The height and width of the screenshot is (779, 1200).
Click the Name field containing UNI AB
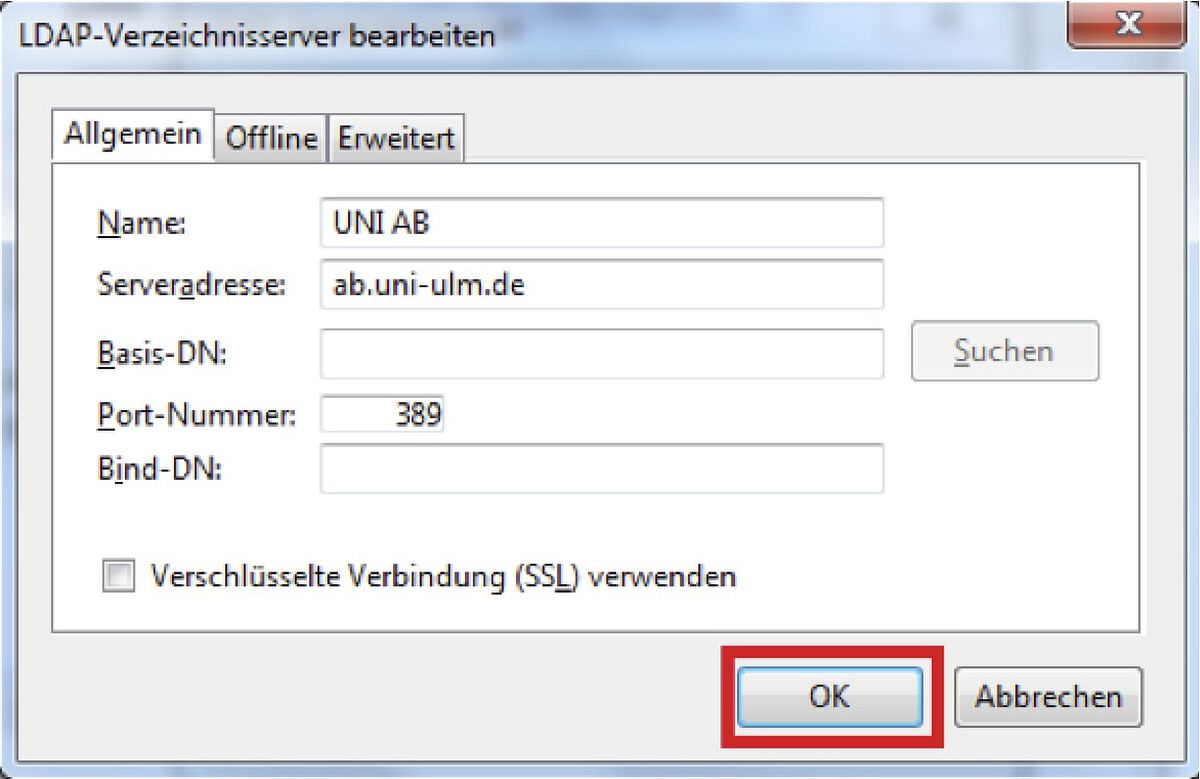pos(602,223)
